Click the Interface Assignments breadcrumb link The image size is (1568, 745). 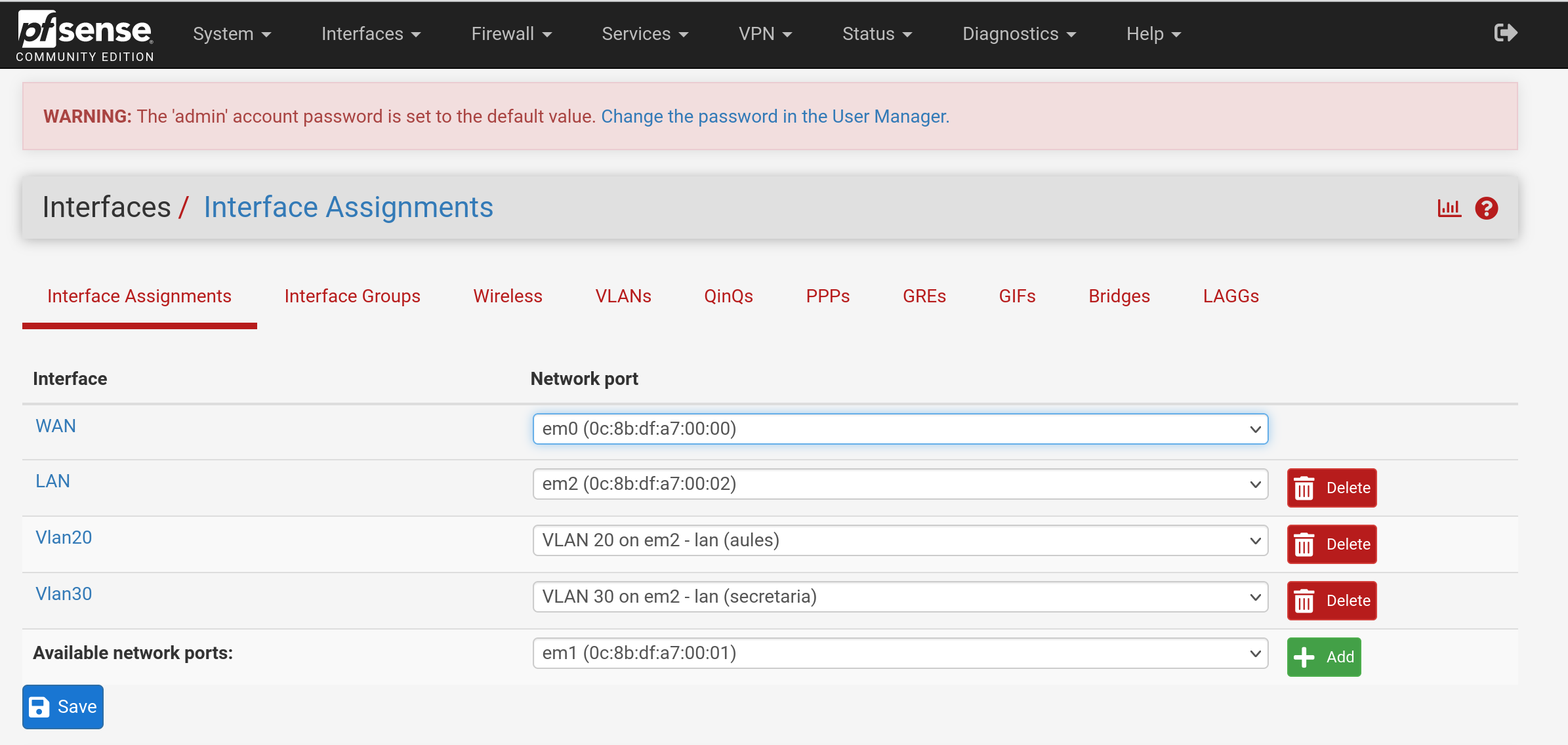point(348,207)
